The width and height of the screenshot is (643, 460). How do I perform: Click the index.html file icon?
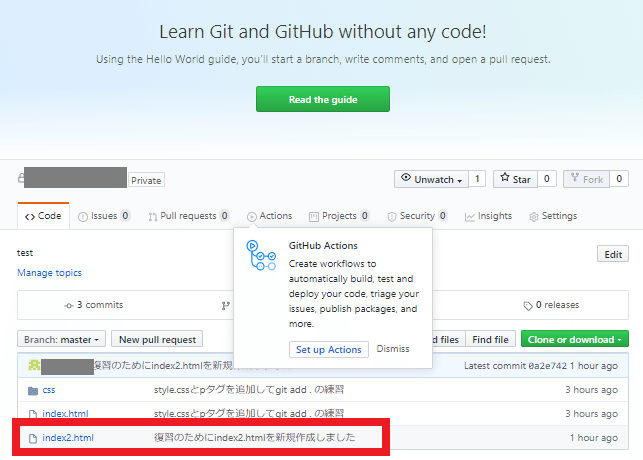click(33, 414)
